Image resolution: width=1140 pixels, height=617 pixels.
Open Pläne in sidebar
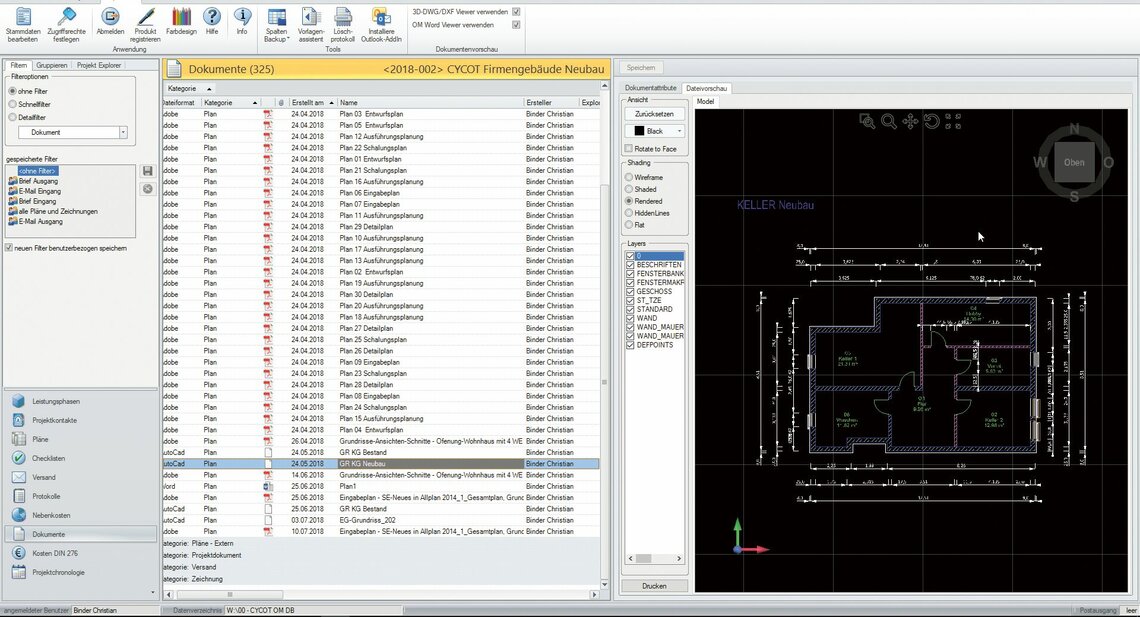pyautogui.click(x=80, y=439)
